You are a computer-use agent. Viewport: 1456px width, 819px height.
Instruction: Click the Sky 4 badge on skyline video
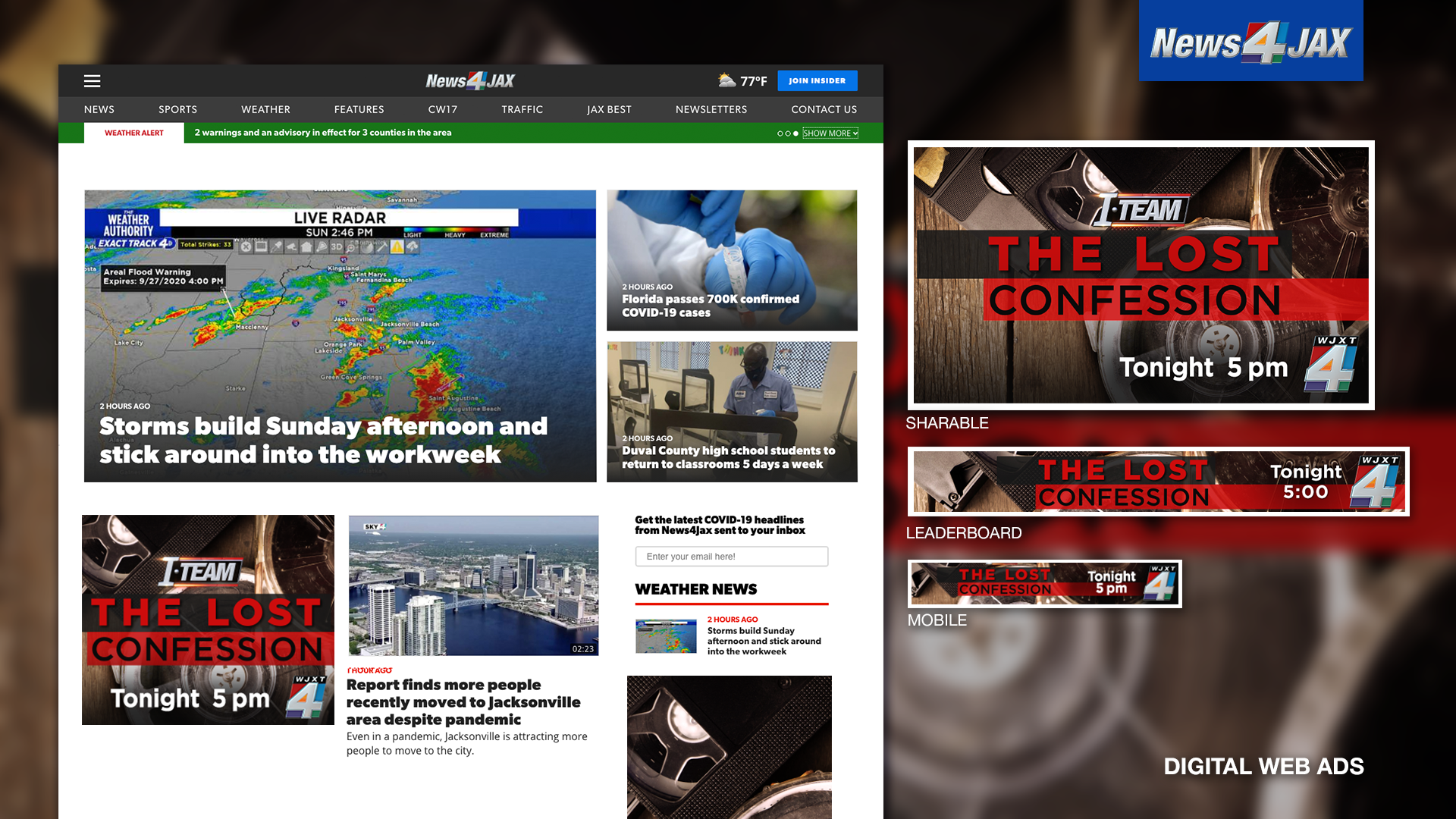coord(375,526)
